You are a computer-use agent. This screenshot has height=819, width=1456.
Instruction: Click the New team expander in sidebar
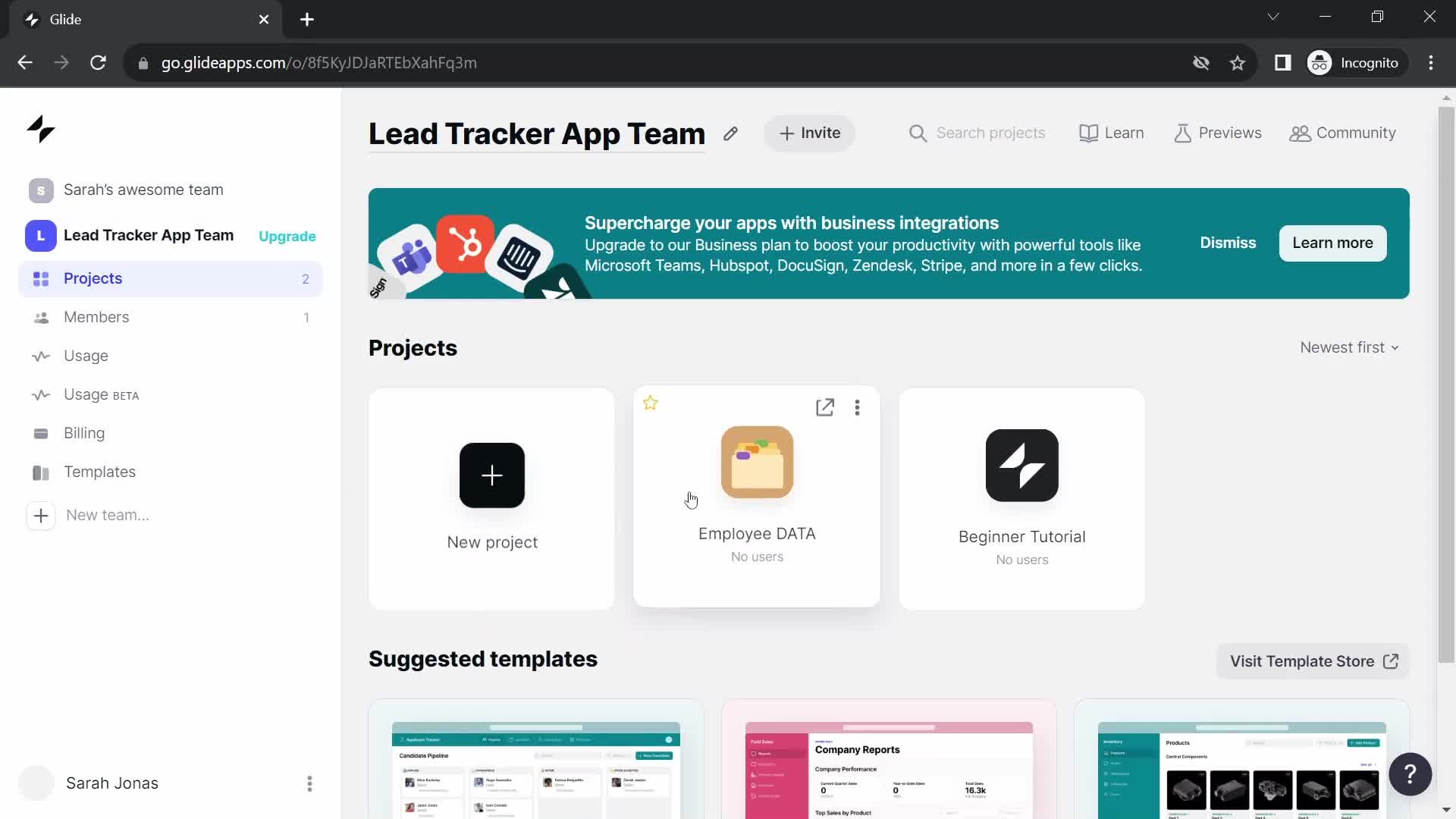coord(40,514)
